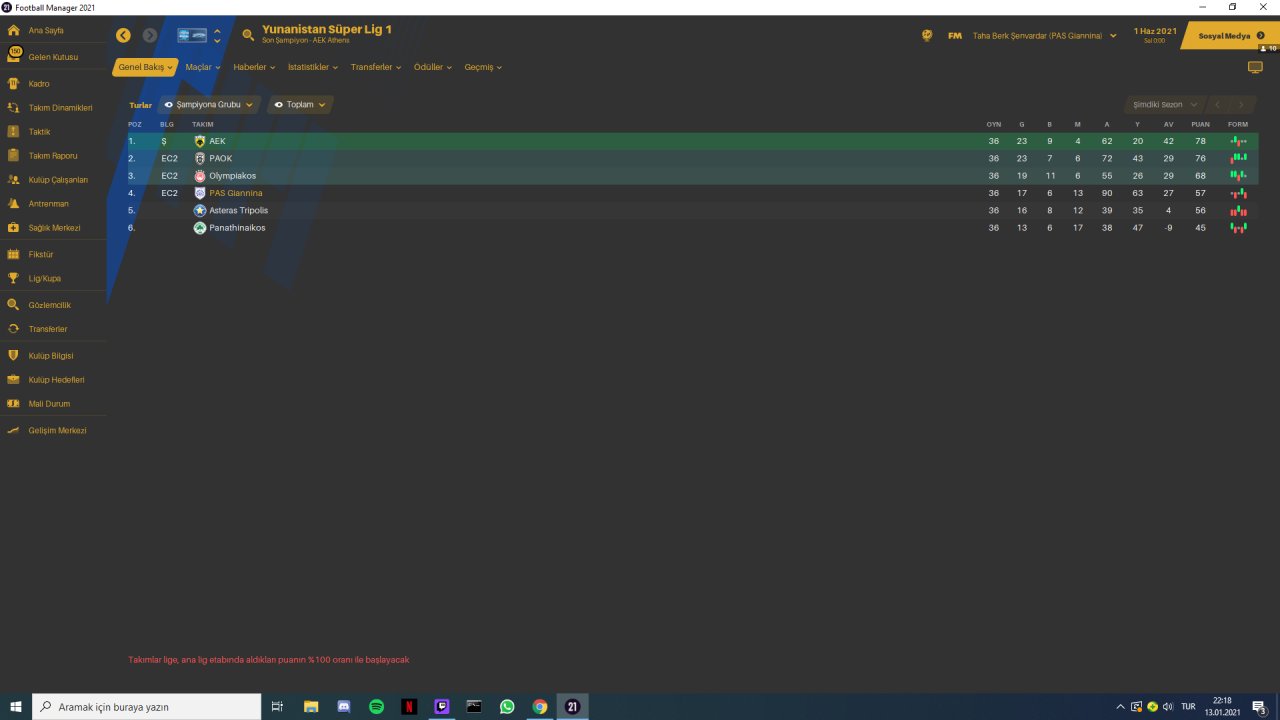Click the Takım Dinamikleri icon
The height and width of the screenshot is (720, 1280).
point(14,108)
